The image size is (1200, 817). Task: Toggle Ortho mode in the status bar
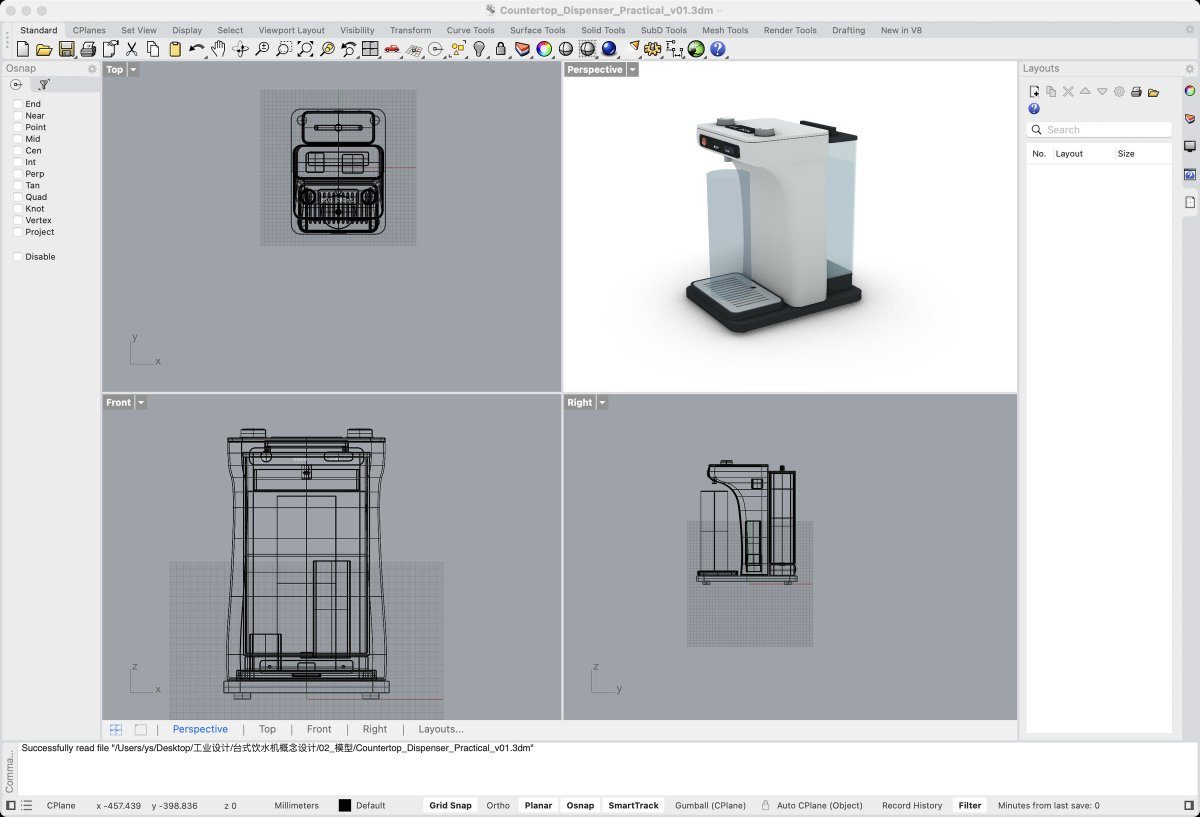(498, 806)
